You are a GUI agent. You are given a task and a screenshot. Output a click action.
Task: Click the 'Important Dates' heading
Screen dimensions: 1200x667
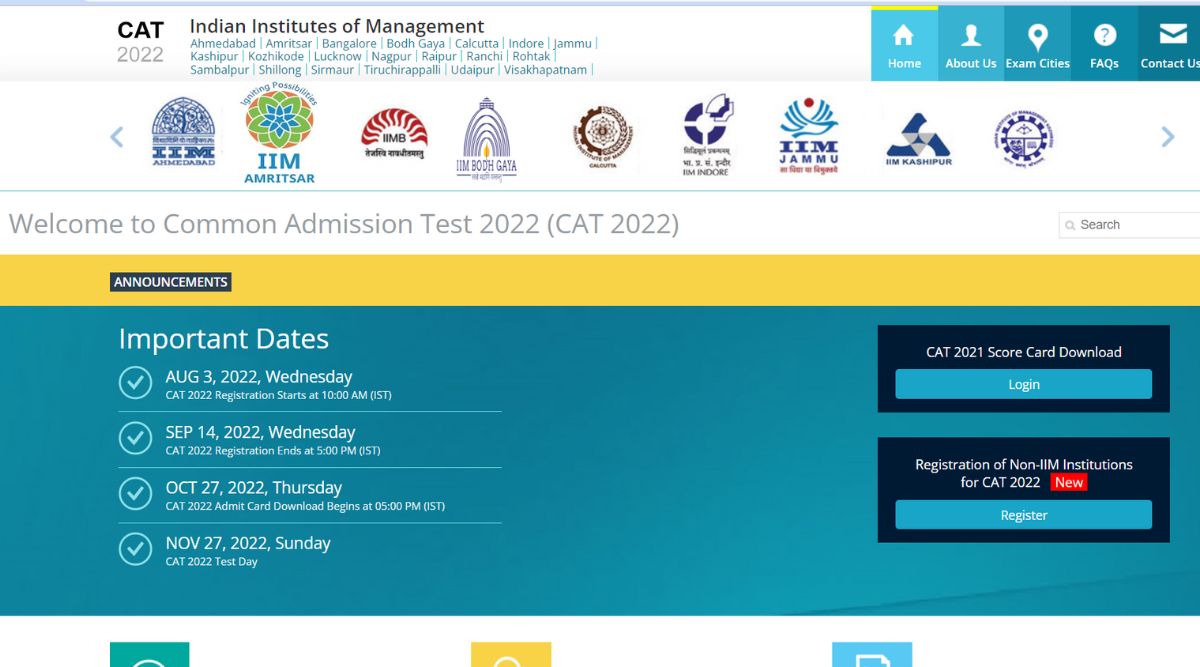coord(223,339)
